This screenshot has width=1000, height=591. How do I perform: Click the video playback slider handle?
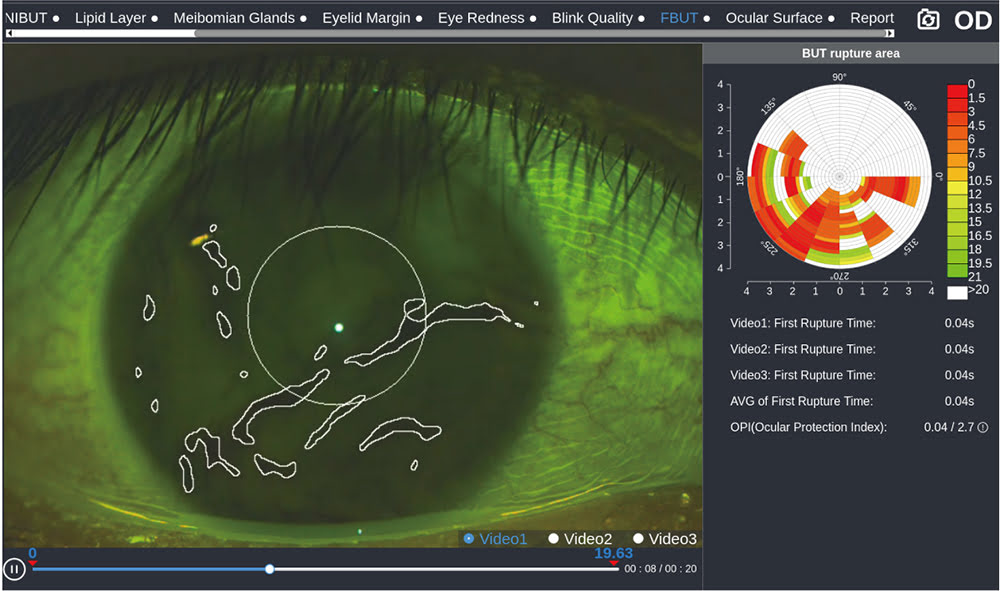click(269, 569)
